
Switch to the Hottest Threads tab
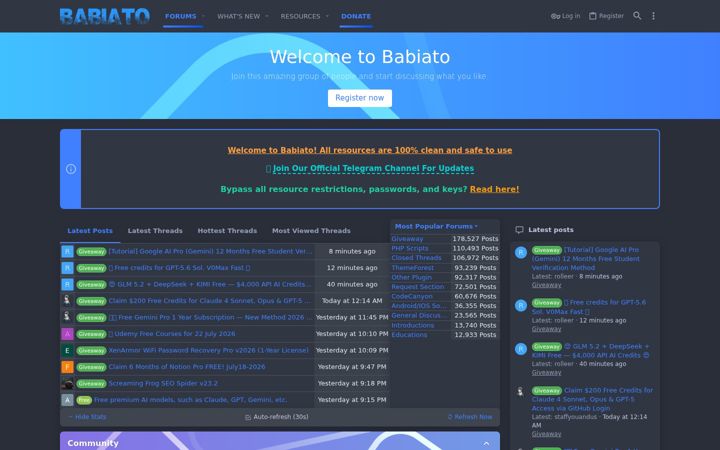[227, 231]
